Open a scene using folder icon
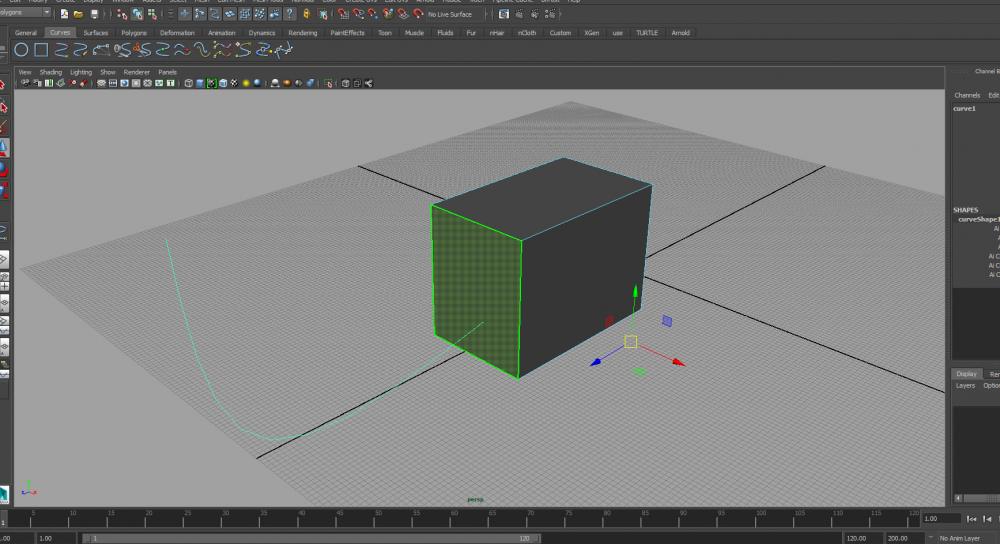1000x544 pixels. (78, 13)
